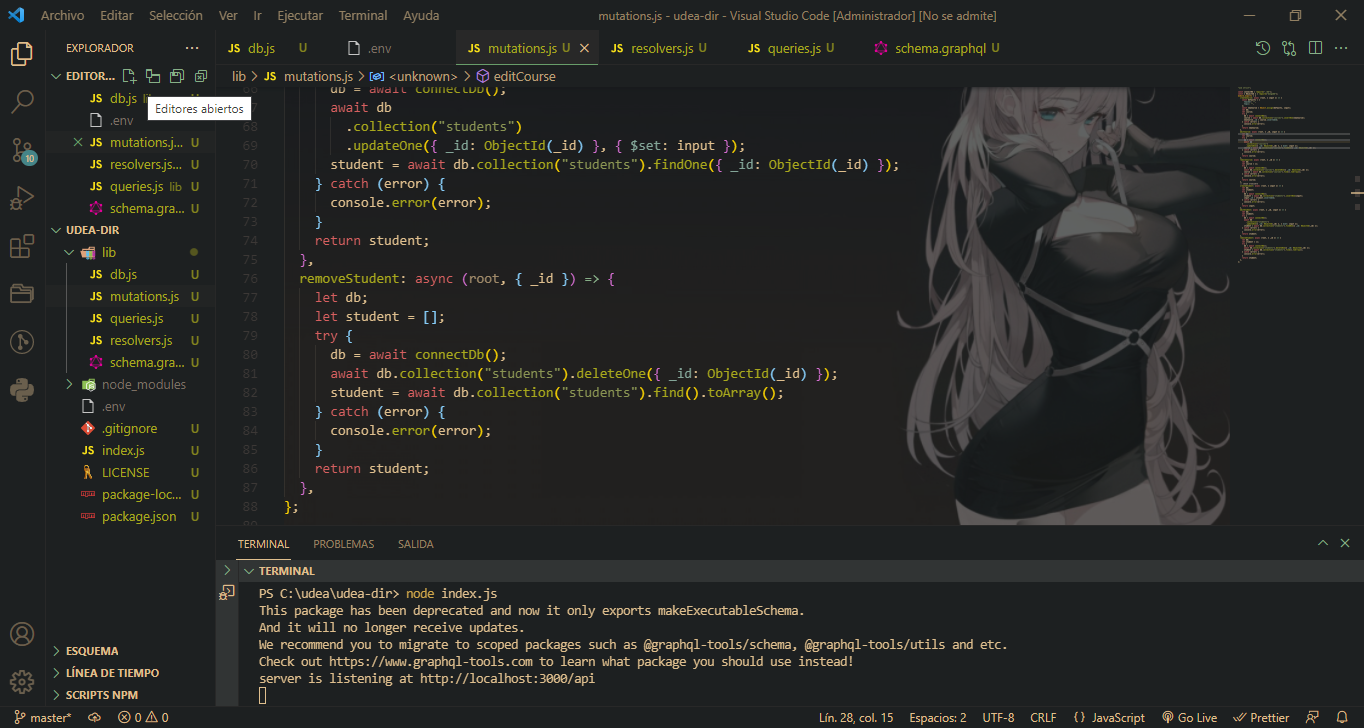Viewport: 1364px width, 728px height.
Task: Open the Manage gear icon
Action: click(22, 682)
